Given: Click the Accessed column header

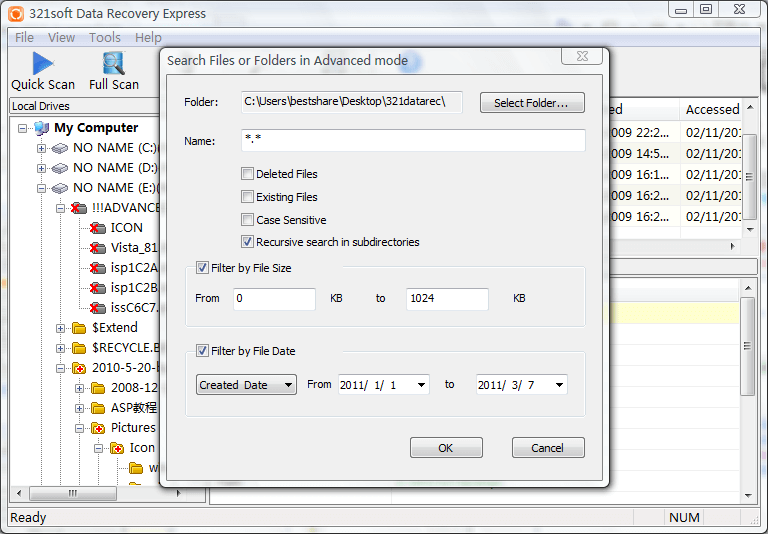Looking at the screenshot, I should [712, 109].
